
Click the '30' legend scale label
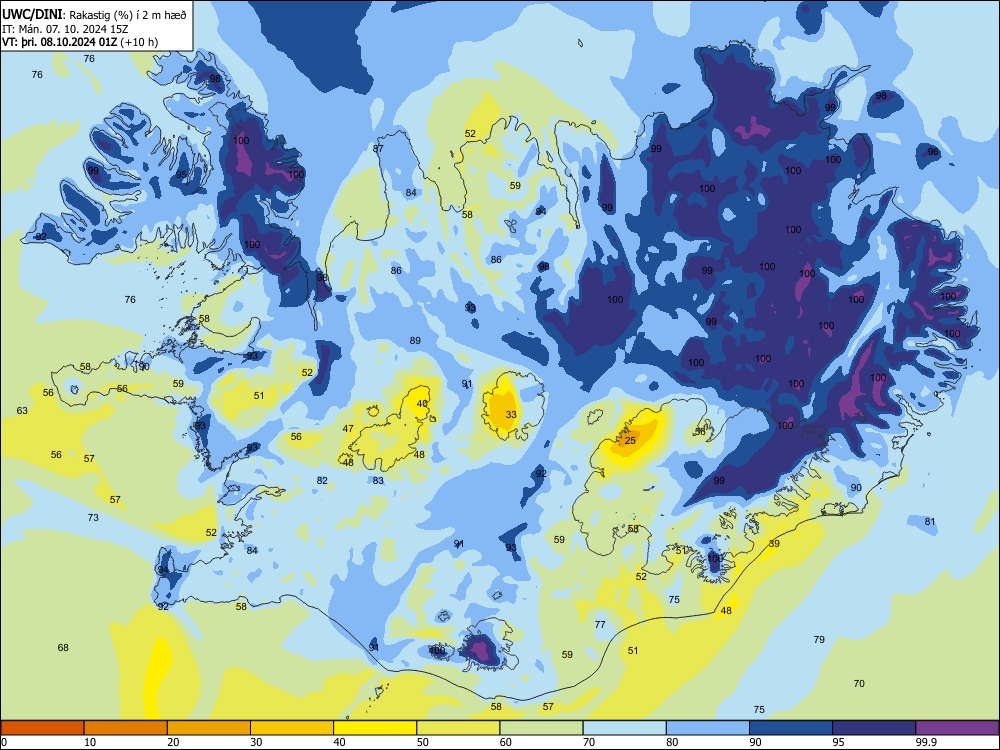click(256, 742)
